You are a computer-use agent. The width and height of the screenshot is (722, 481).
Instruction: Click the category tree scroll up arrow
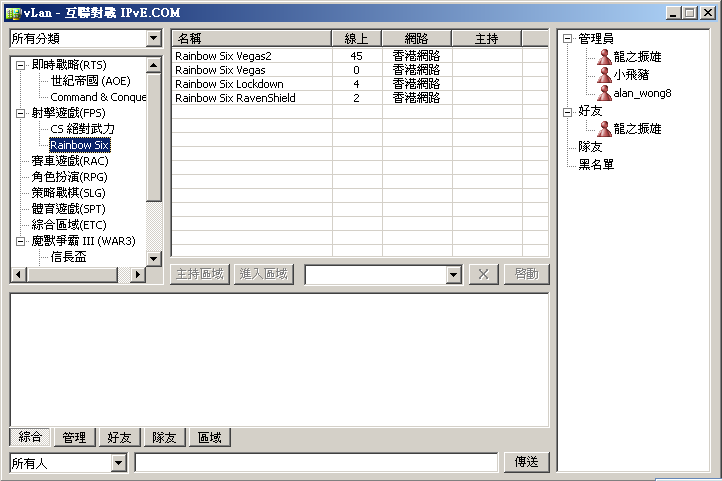(153, 65)
